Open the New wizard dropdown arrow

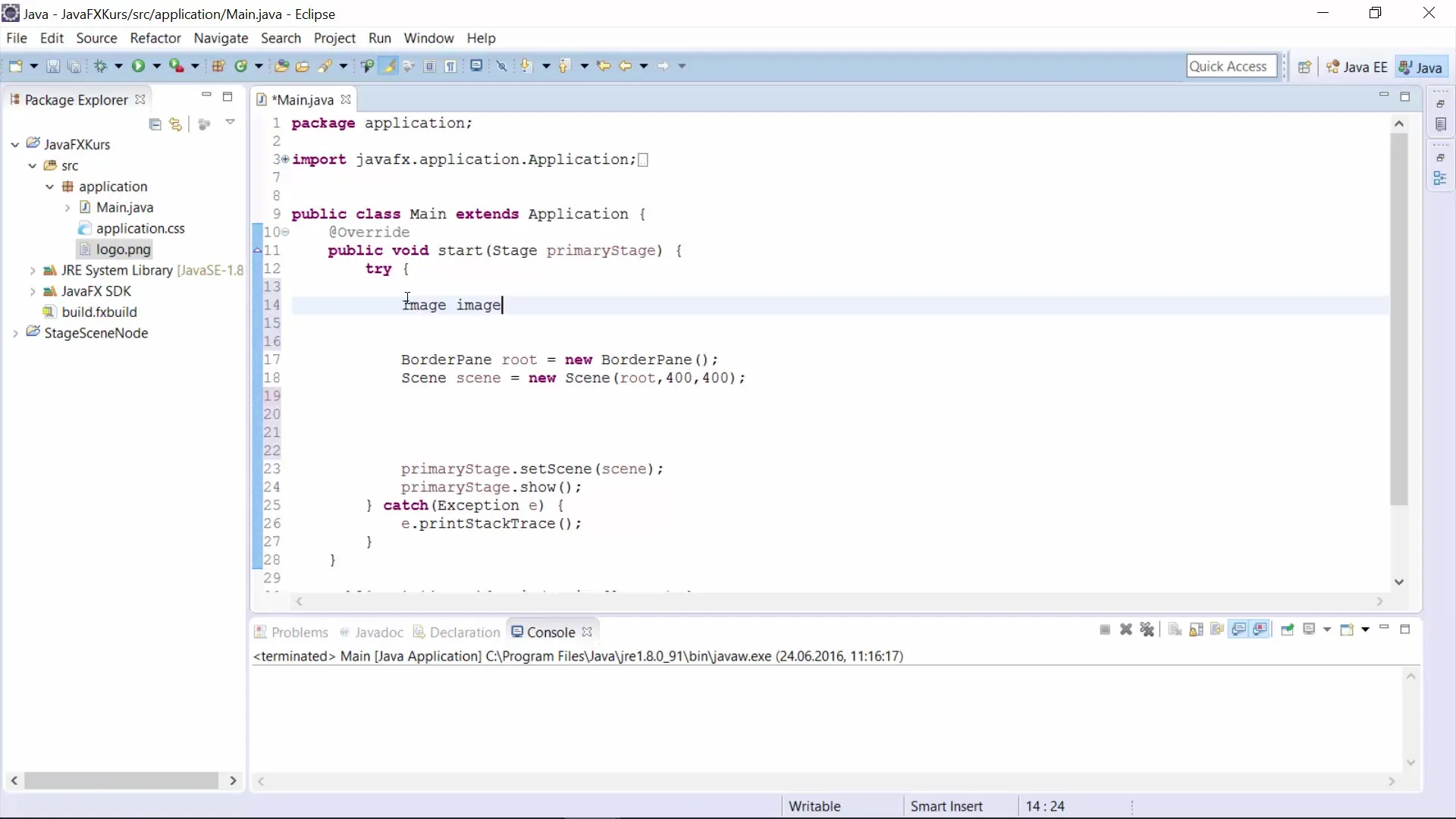point(34,67)
